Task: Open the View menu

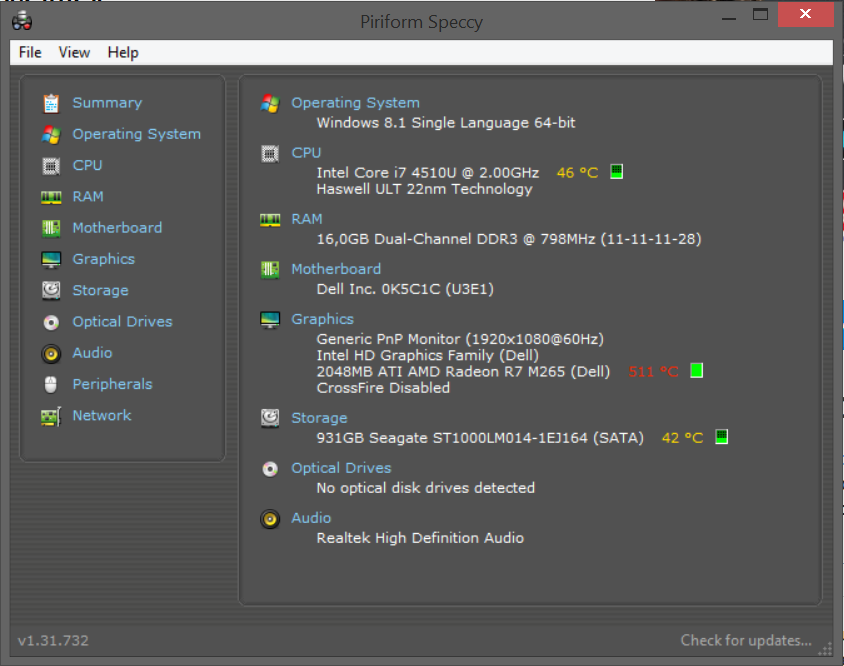Action: (74, 53)
